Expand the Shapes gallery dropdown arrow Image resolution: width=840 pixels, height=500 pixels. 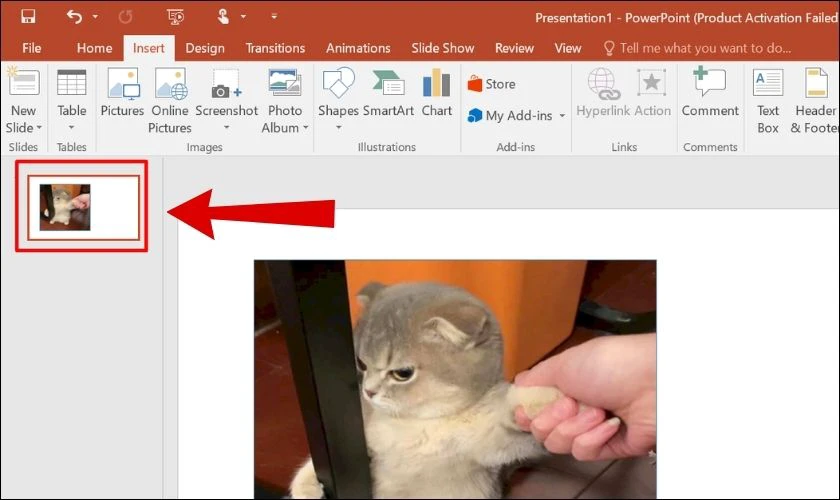coord(339,128)
